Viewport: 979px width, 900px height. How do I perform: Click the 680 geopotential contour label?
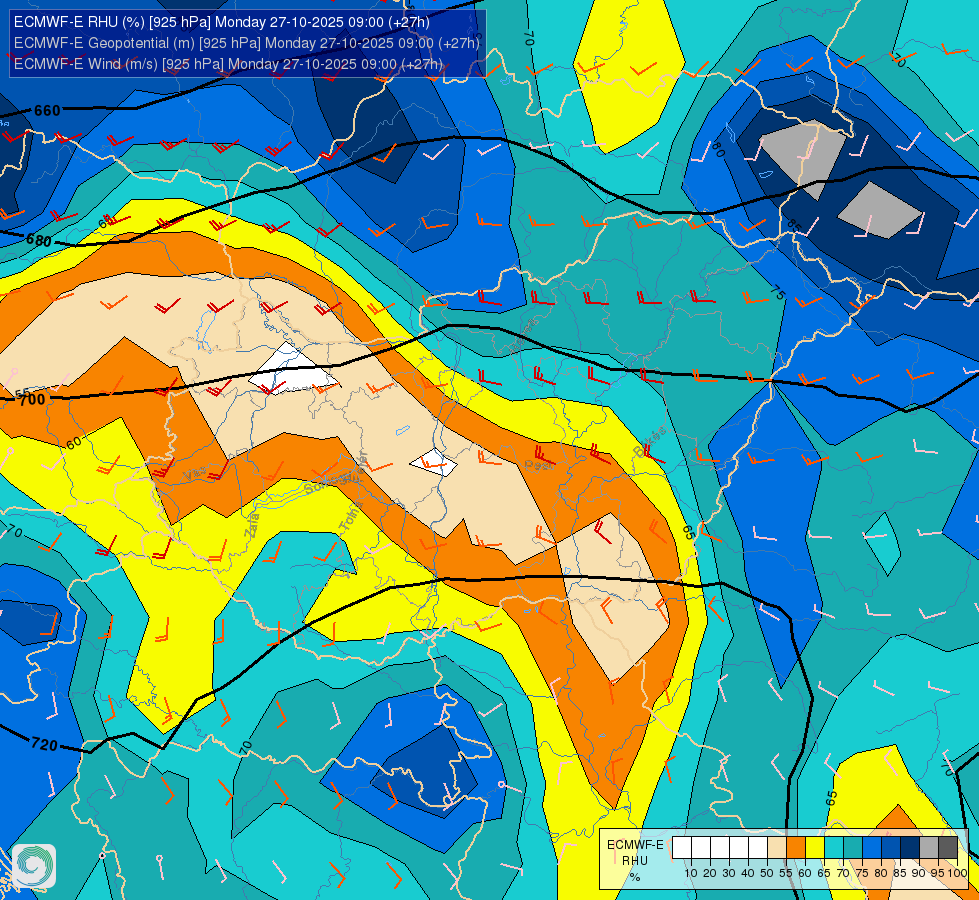[x=39, y=240]
